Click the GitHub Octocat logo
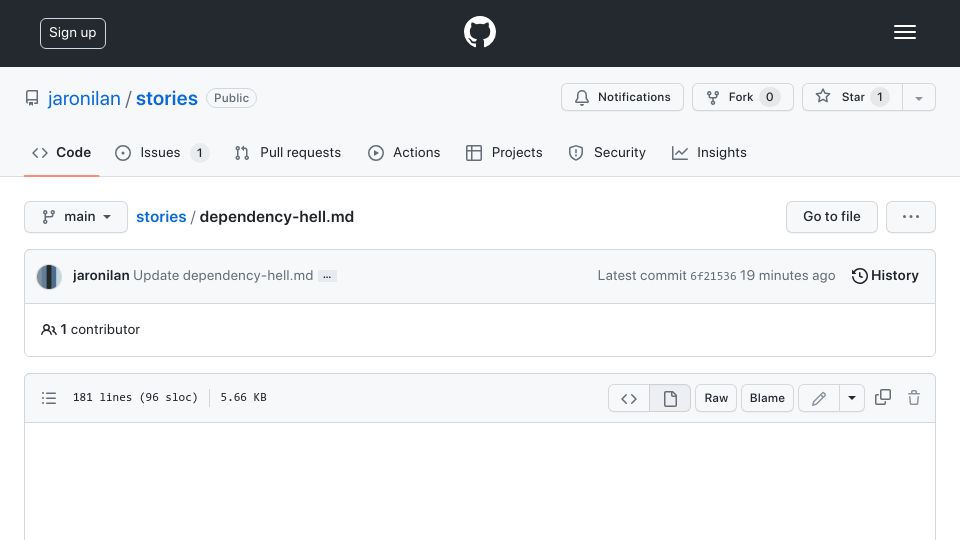This screenshot has height=540, width=960. tap(479, 32)
